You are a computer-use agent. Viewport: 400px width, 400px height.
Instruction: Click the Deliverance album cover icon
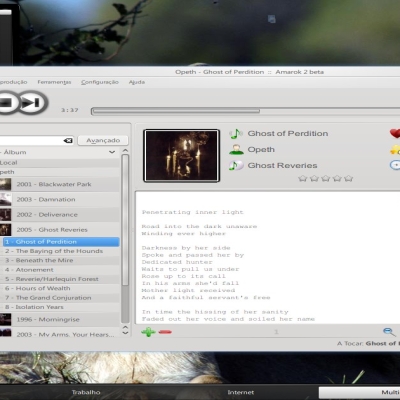click(5, 215)
